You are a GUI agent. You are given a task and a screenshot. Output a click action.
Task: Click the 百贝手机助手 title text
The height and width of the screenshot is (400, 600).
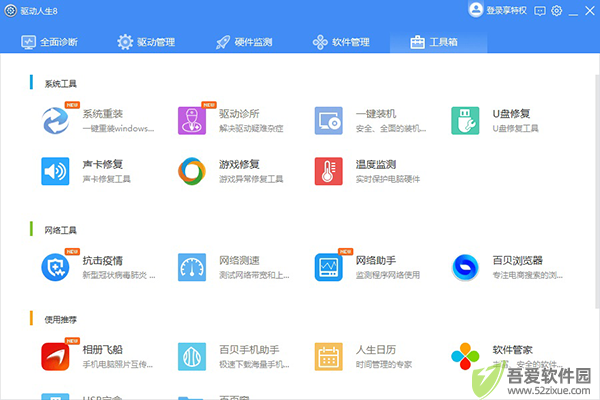tap(249, 349)
